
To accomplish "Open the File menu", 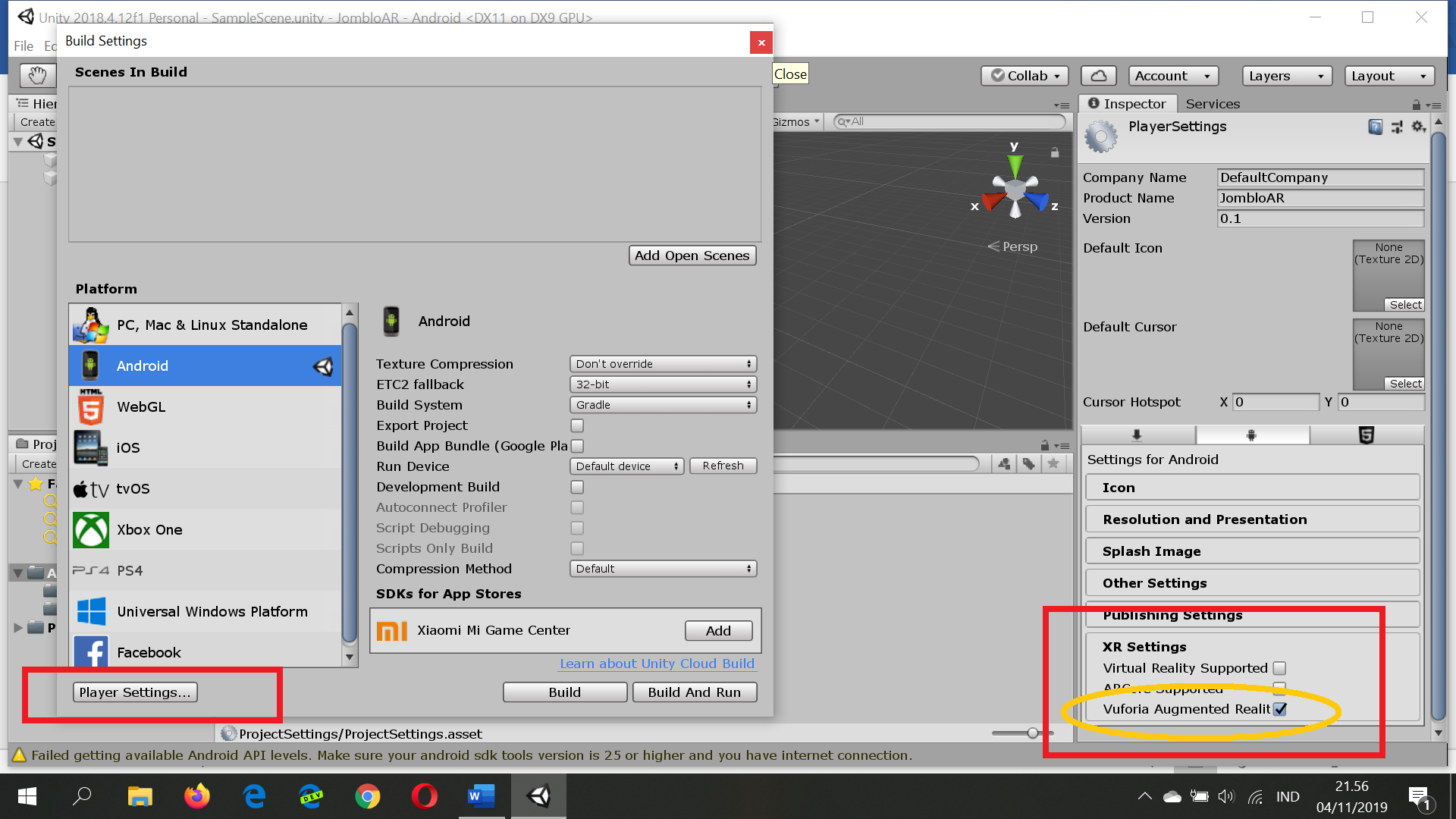I will [23, 45].
